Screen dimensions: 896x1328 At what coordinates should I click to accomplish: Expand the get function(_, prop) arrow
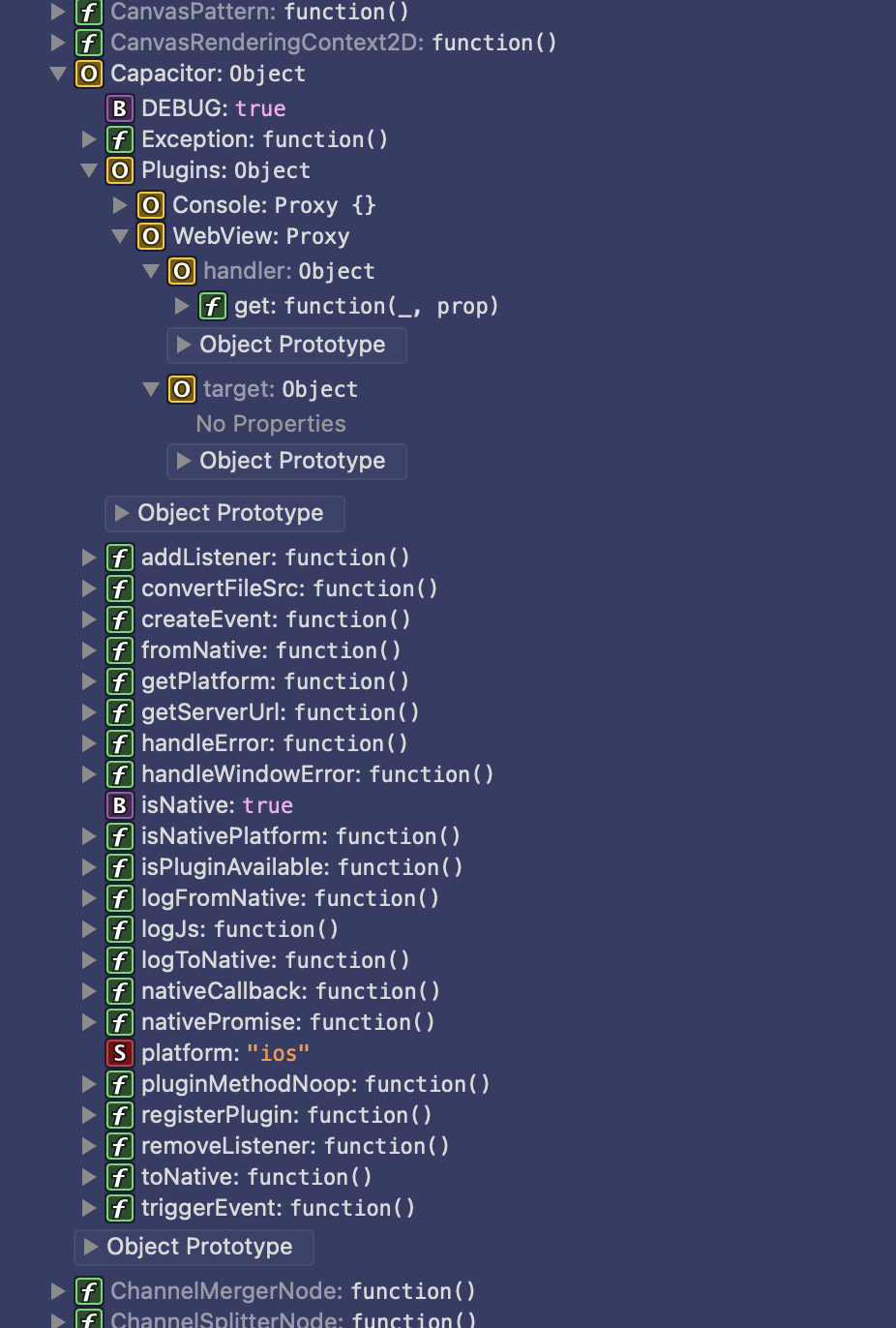182,306
